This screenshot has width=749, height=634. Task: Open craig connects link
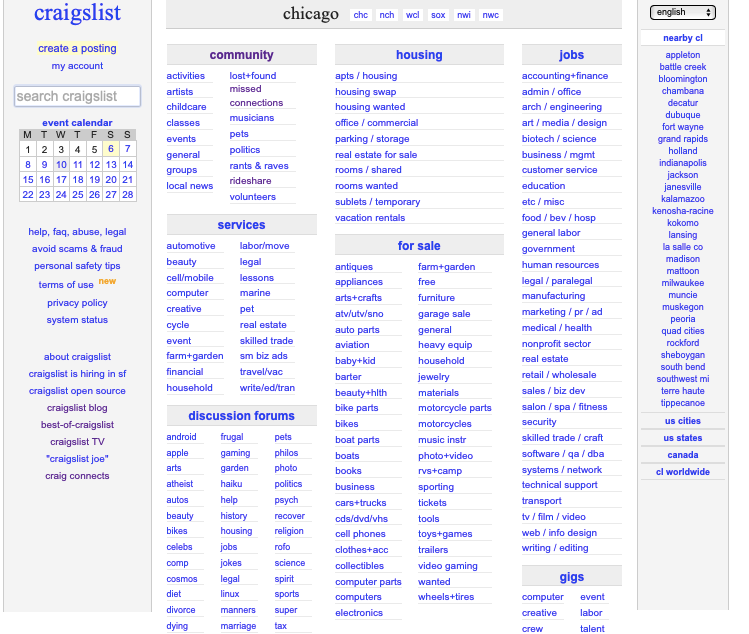pos(77,476)
